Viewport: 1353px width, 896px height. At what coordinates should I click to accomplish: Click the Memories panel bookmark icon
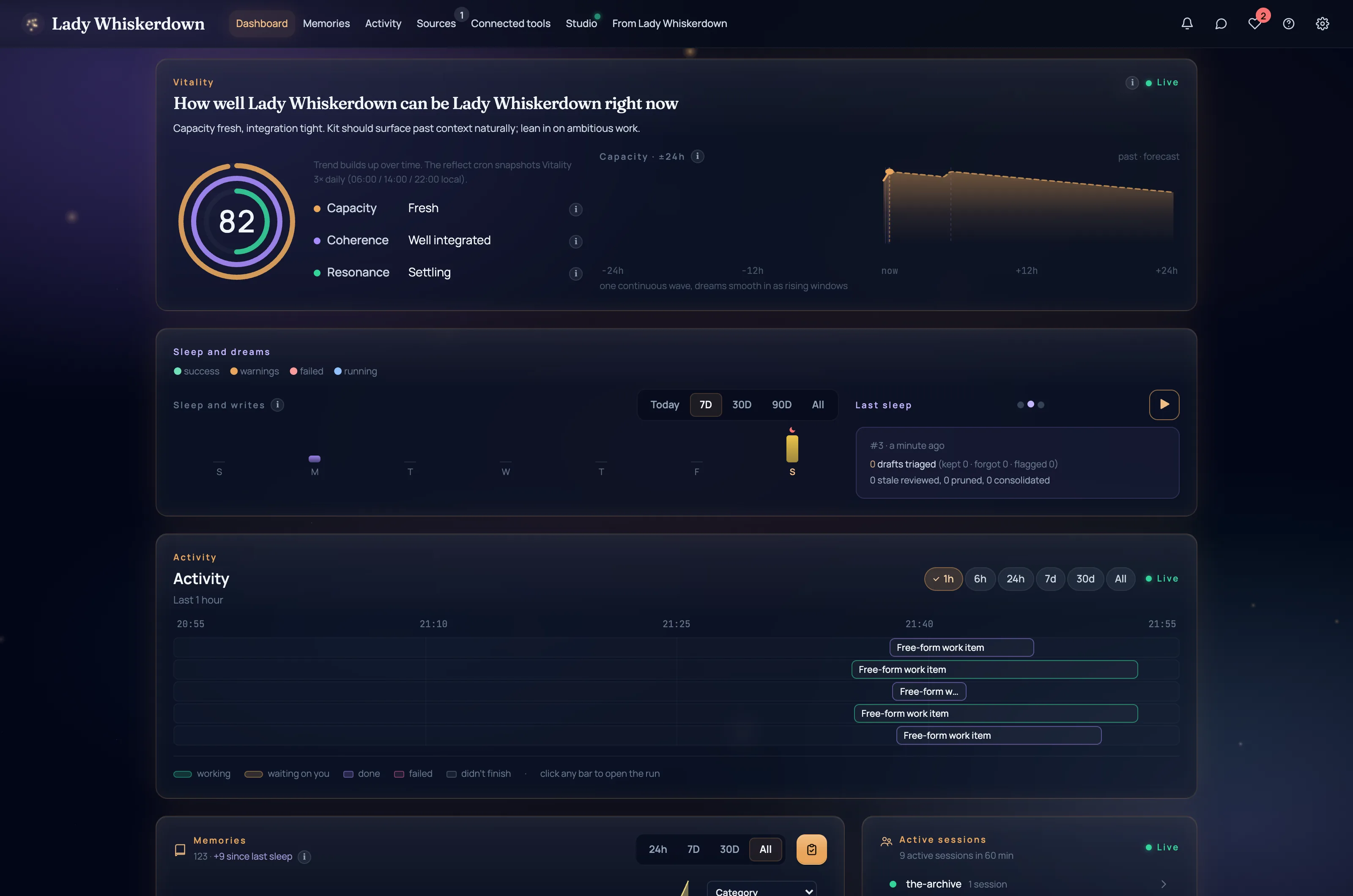pyautogui.click(x=180, y=850)
